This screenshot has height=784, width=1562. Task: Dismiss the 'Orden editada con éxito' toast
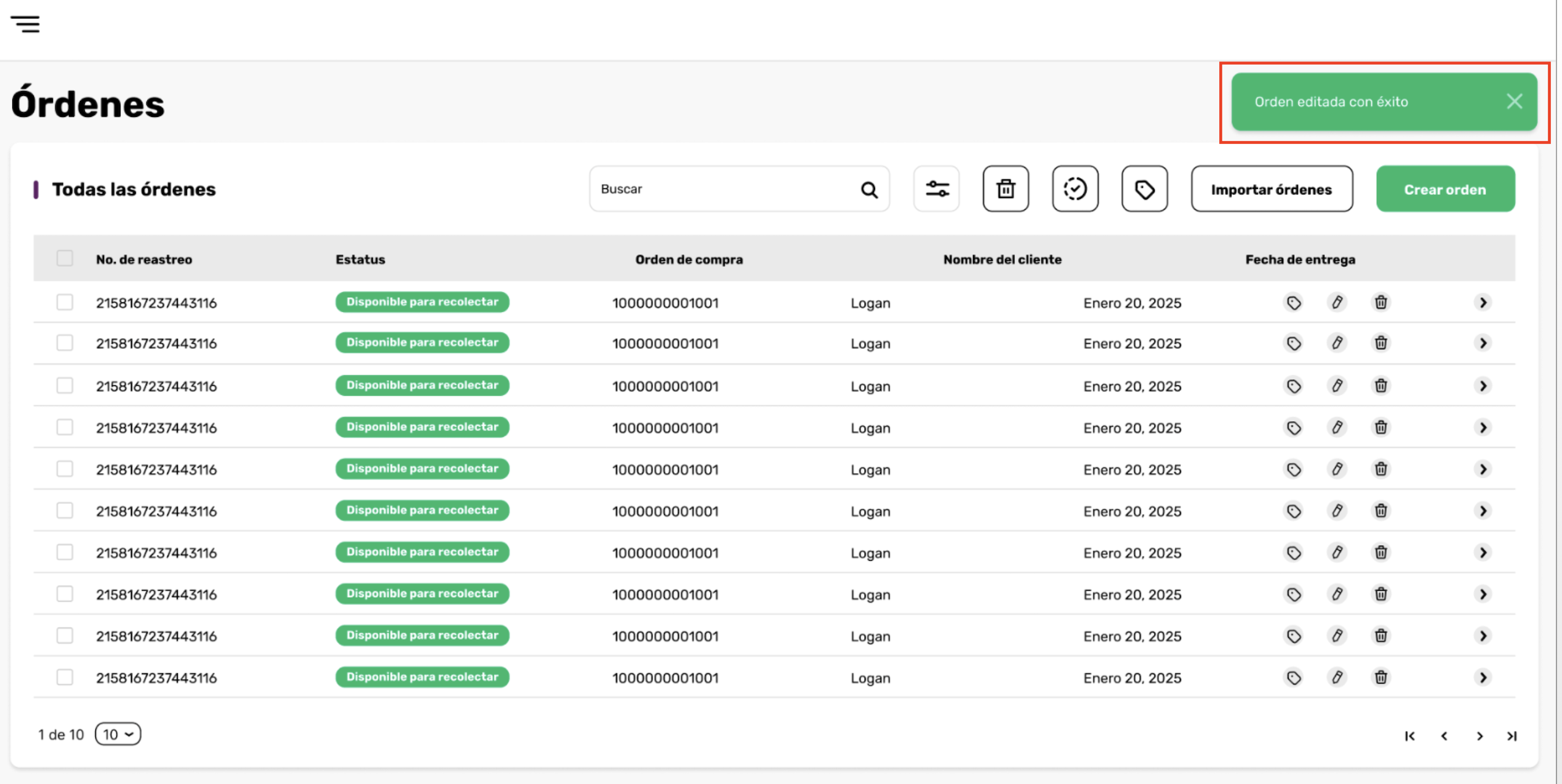point(1514,102)
